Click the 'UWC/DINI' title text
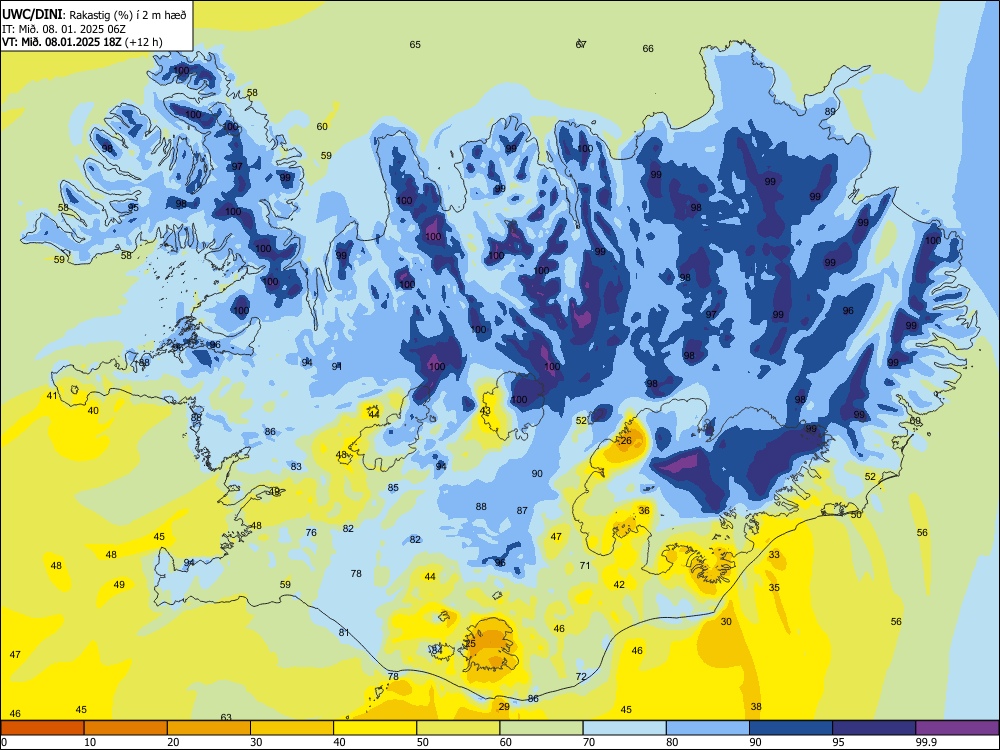1000x750 pixels. (x=32, y=14)
